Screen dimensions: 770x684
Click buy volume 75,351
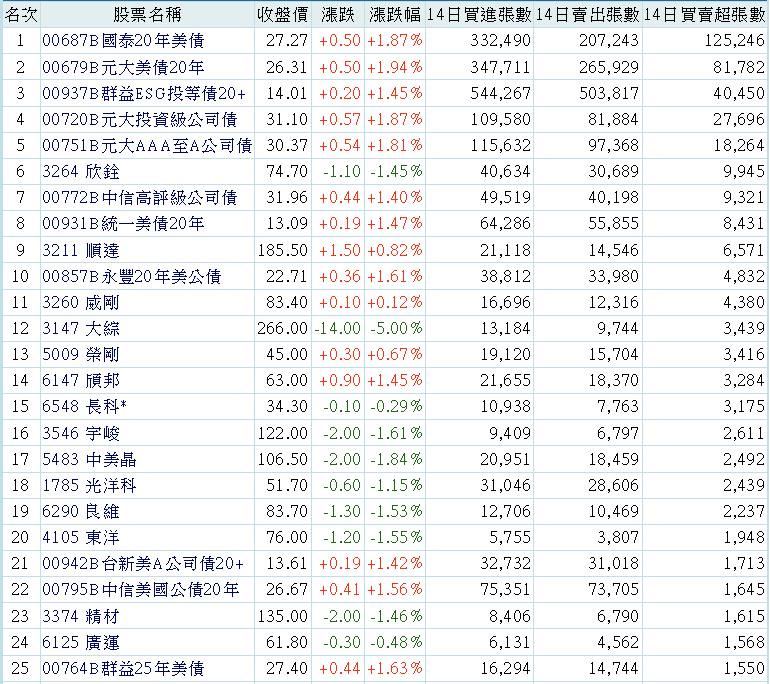(x=505, y=589)
